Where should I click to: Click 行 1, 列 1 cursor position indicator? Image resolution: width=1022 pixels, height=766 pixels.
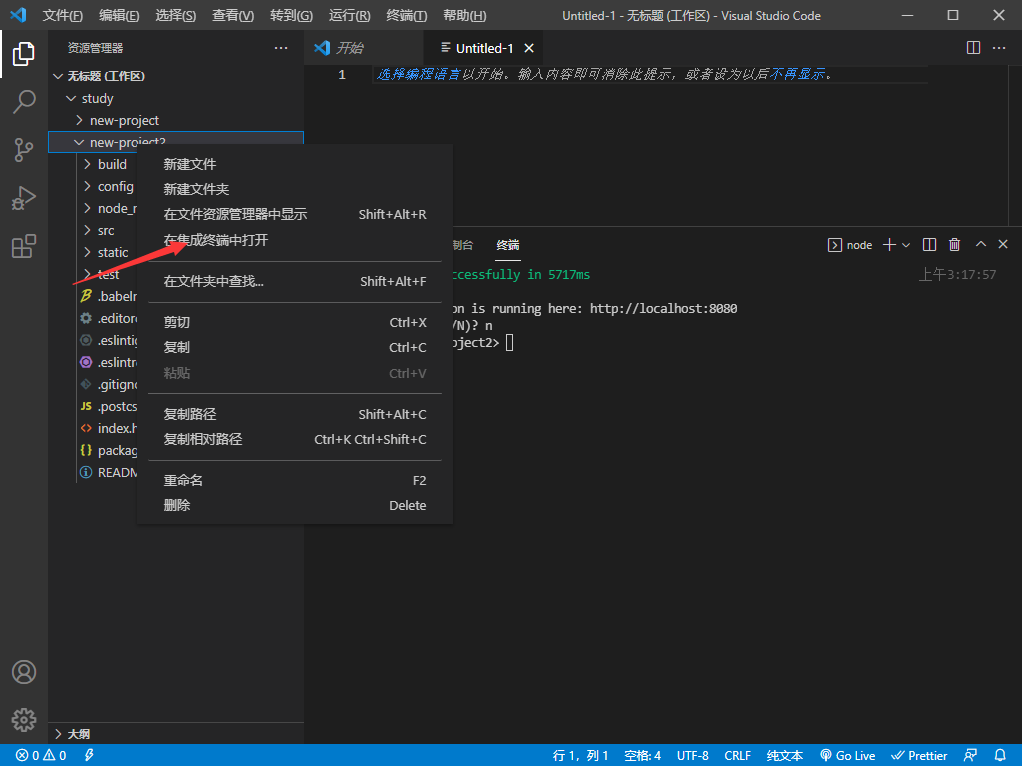coord(580,755)
